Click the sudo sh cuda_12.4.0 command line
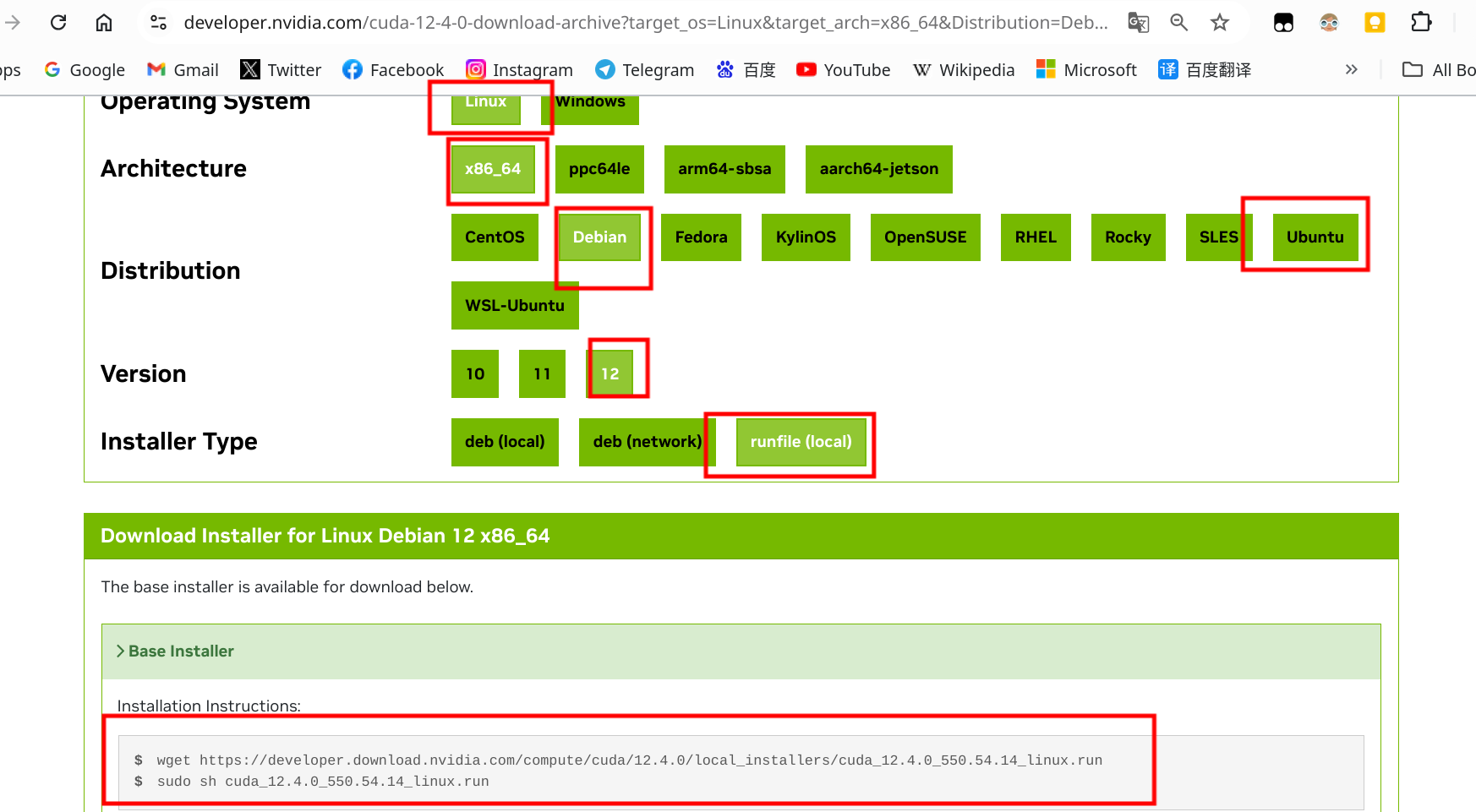1476x812 pixels. pyautogui.click(x=323, y=782)
